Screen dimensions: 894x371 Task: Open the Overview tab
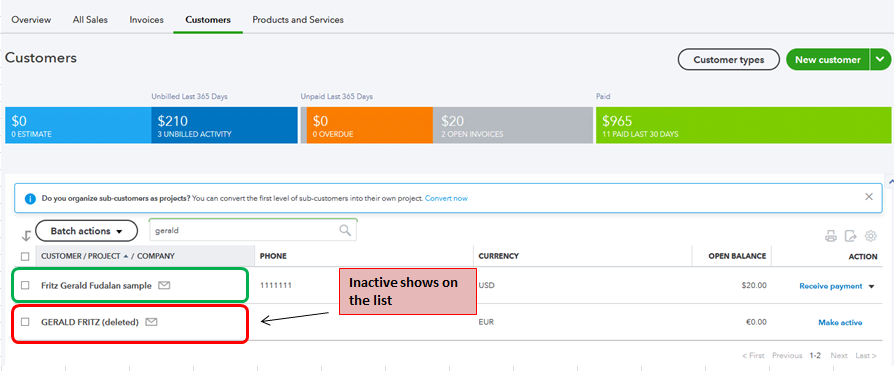(x=31, y=19)
